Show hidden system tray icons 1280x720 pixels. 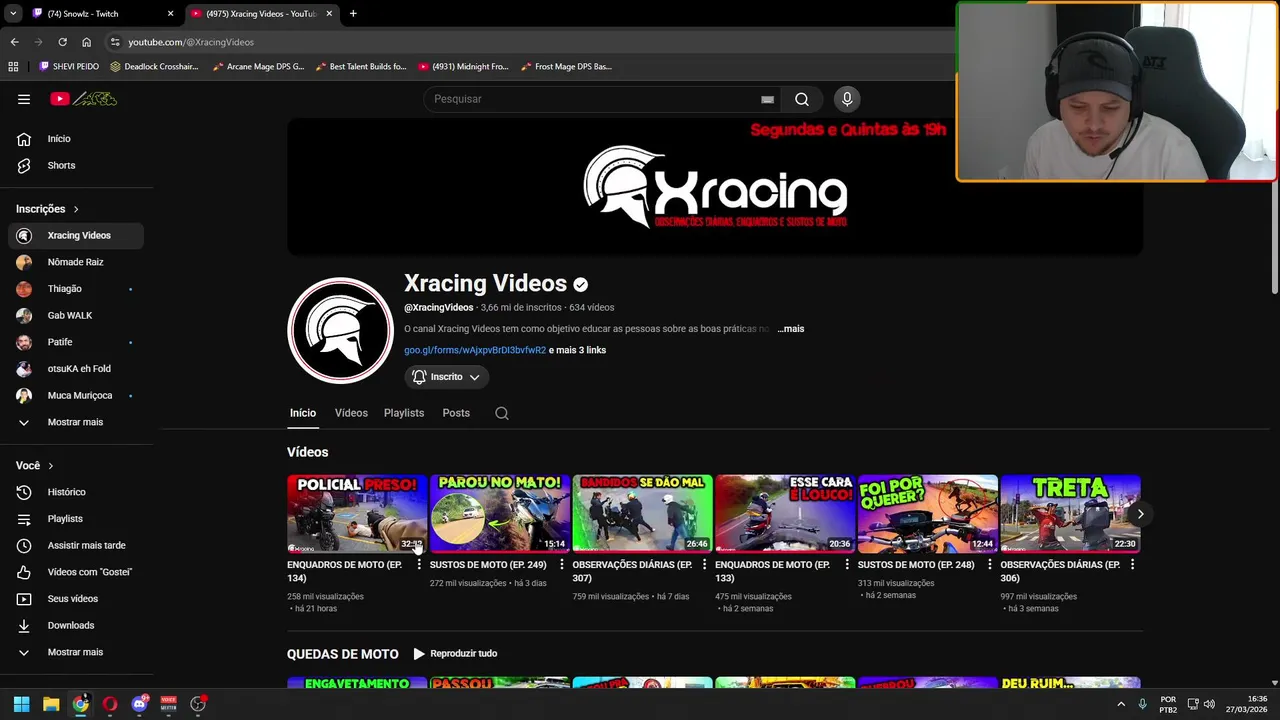click(1121, 704)
